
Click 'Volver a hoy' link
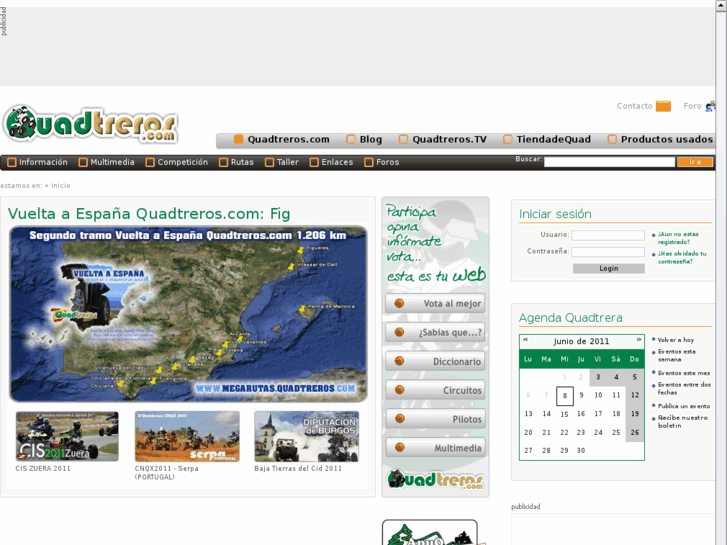click(676, 340)
